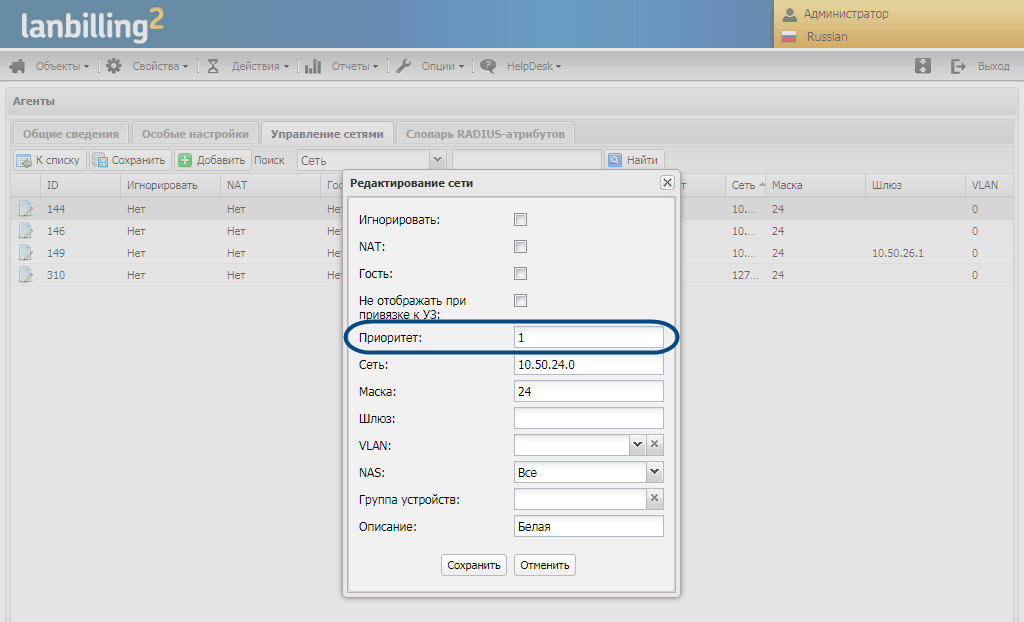Click the Administrator user icon
1024x622 pixels.
(790, 14)
